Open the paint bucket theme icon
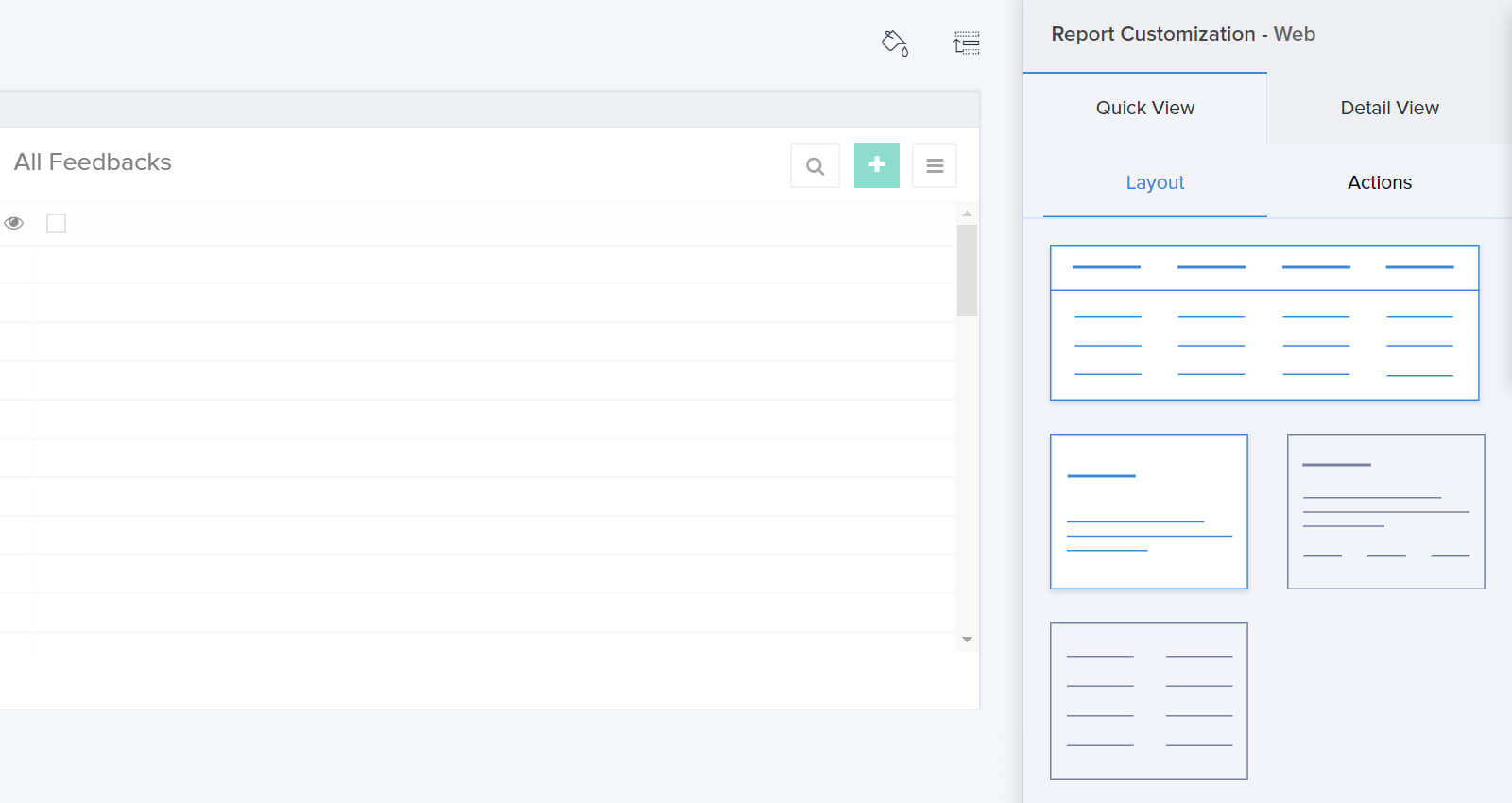The height and width of the screenshot is (803, 1512). tap(894, 43)
